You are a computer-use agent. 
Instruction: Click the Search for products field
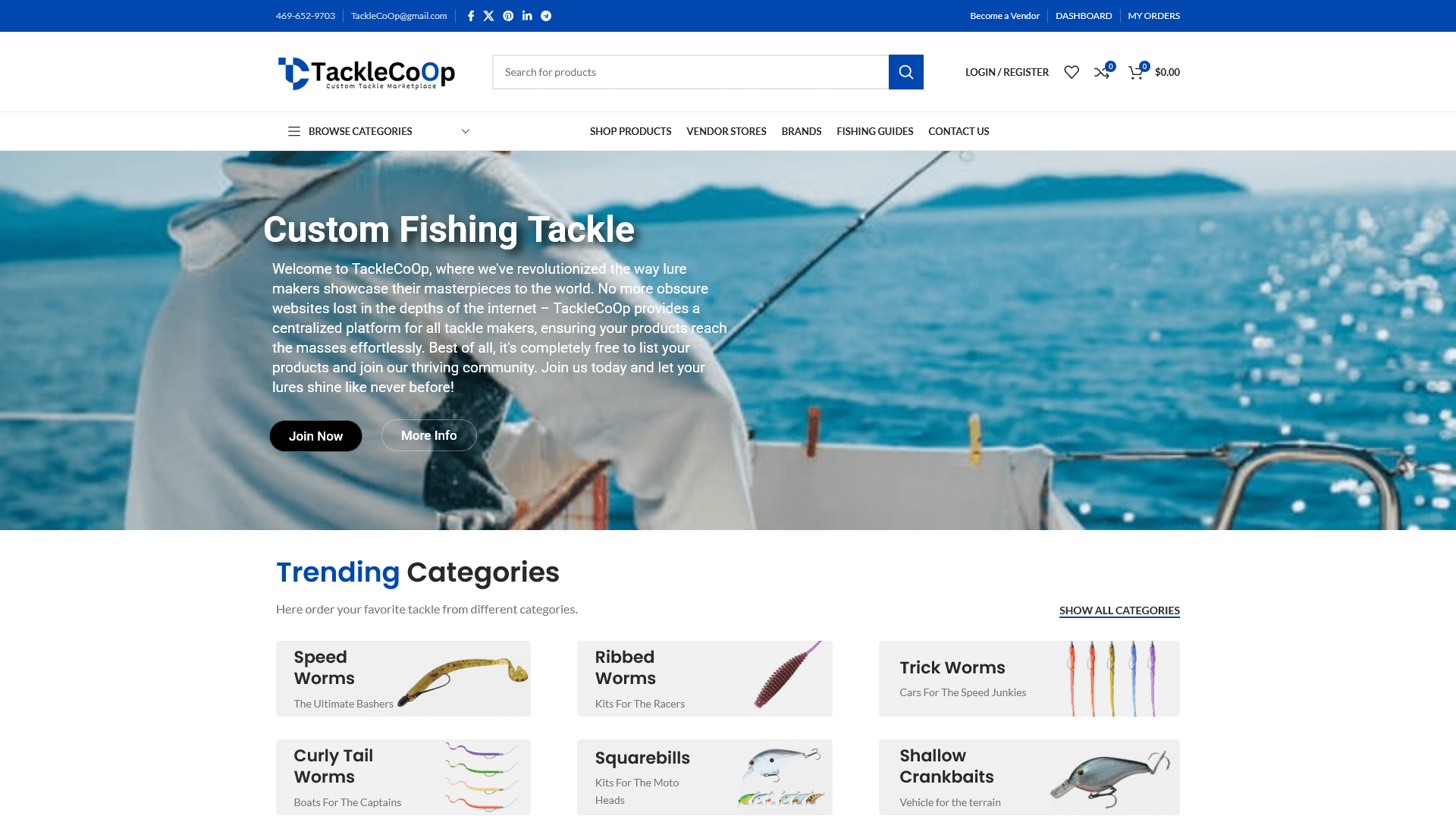click(x=690, y=72)
